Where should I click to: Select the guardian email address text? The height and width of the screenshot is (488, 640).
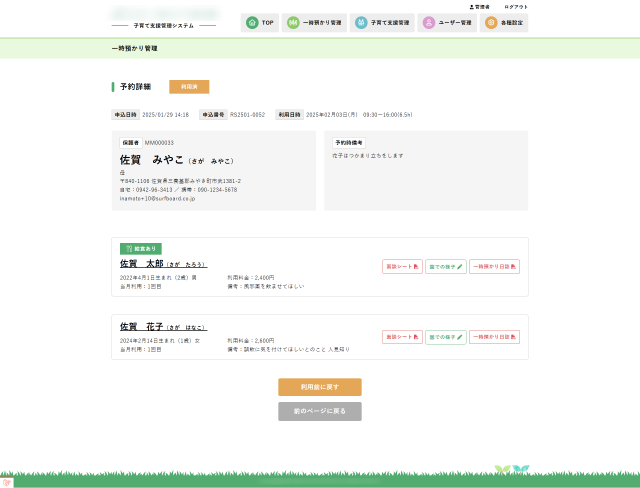pos(157,199)
